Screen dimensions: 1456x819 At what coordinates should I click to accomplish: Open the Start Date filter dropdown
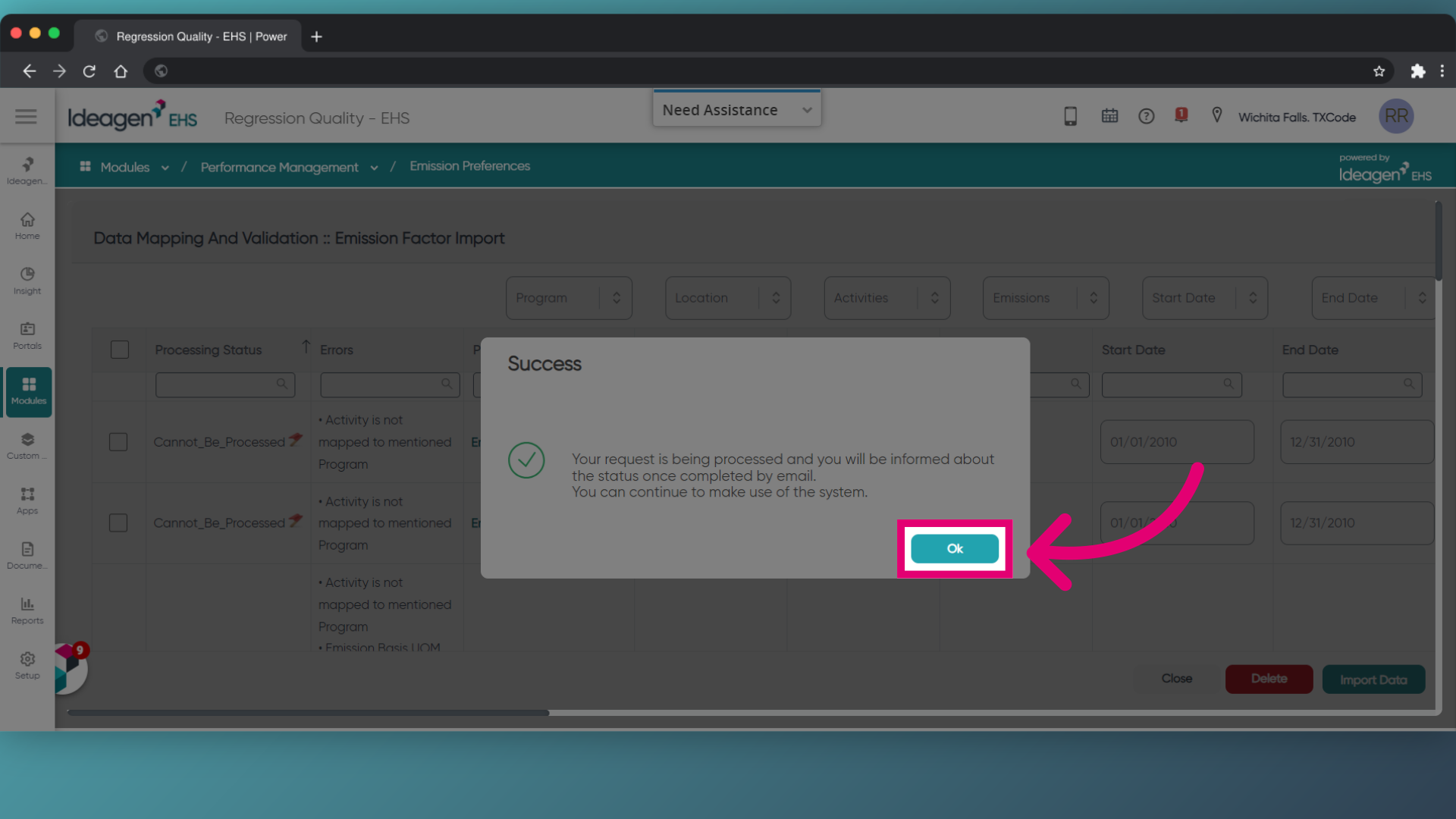pos(1205,298)
